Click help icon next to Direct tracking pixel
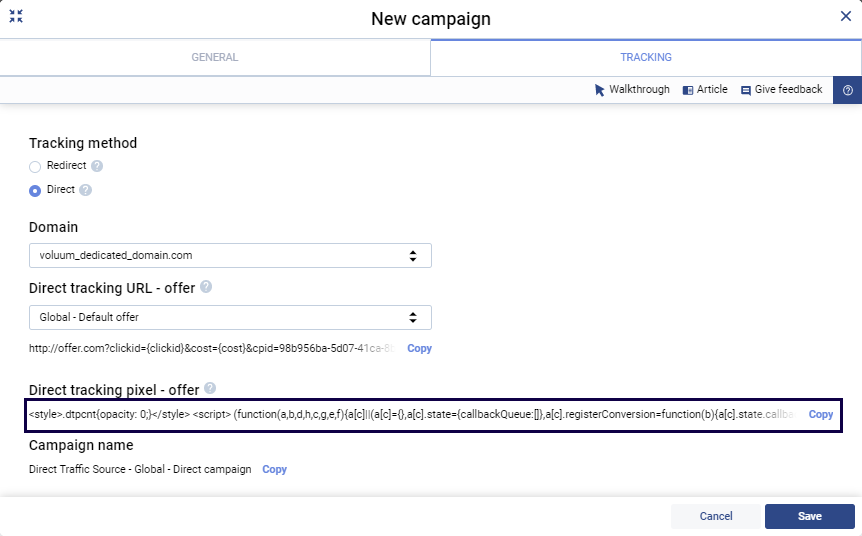 210,388
